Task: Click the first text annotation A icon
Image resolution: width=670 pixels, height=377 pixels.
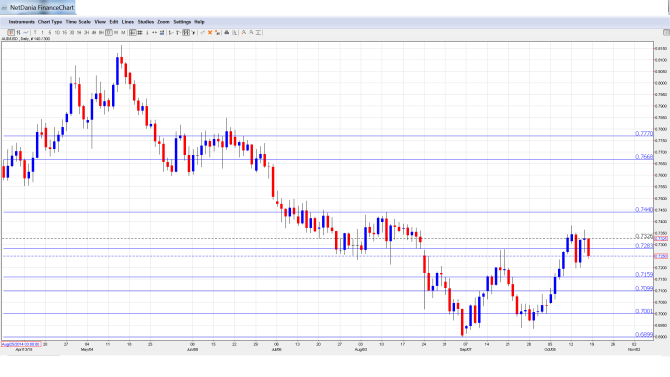Action: [244, 32]
